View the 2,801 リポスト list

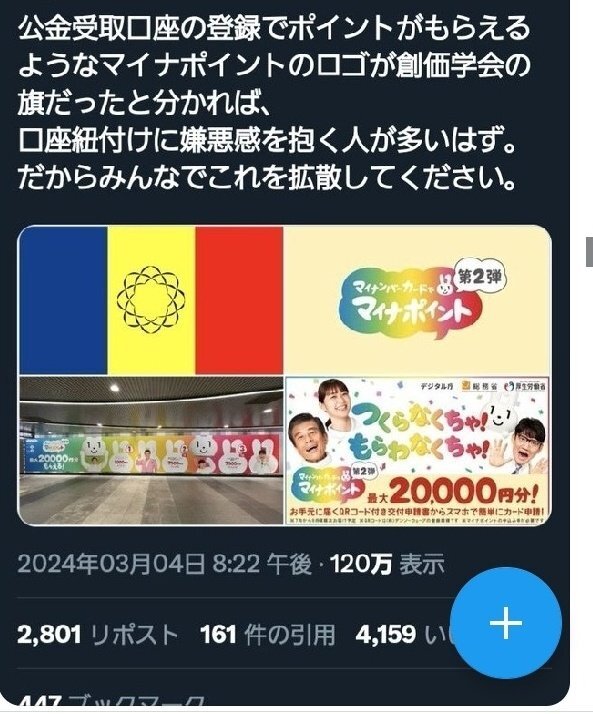[97, 634]
